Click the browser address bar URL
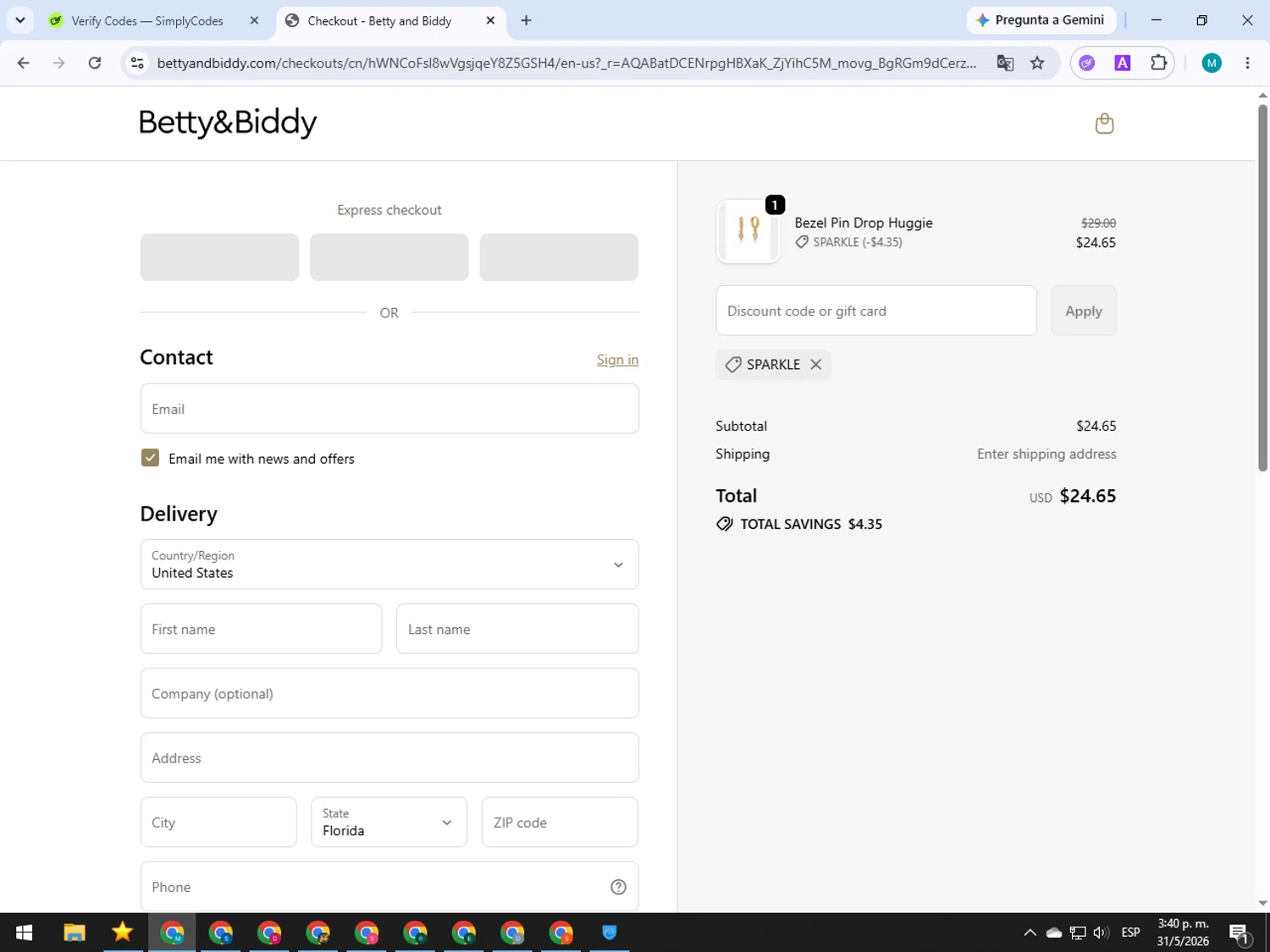The image size is (1270, 952). (x=566, y=63)
